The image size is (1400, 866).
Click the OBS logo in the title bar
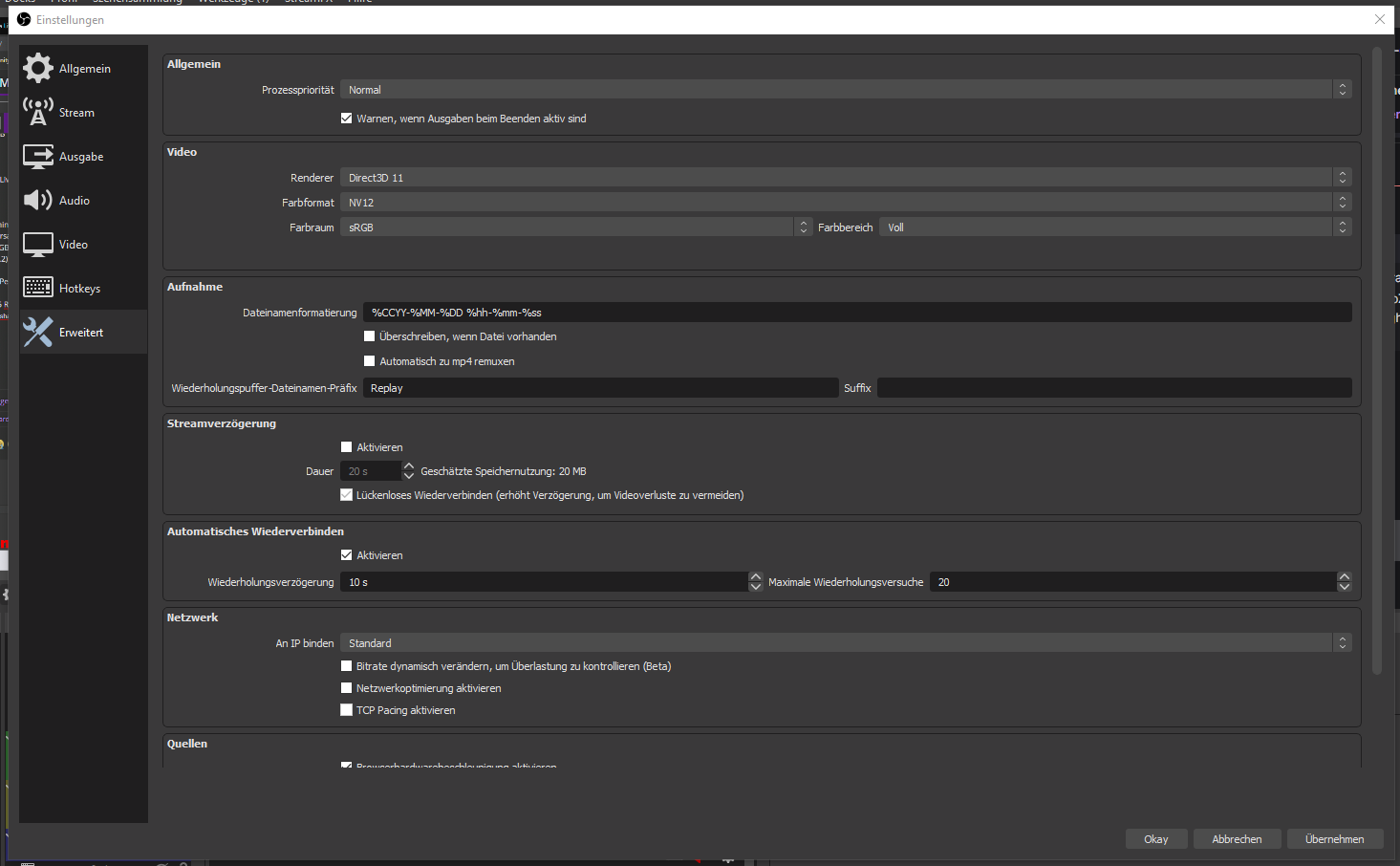[x=24, y=19]
